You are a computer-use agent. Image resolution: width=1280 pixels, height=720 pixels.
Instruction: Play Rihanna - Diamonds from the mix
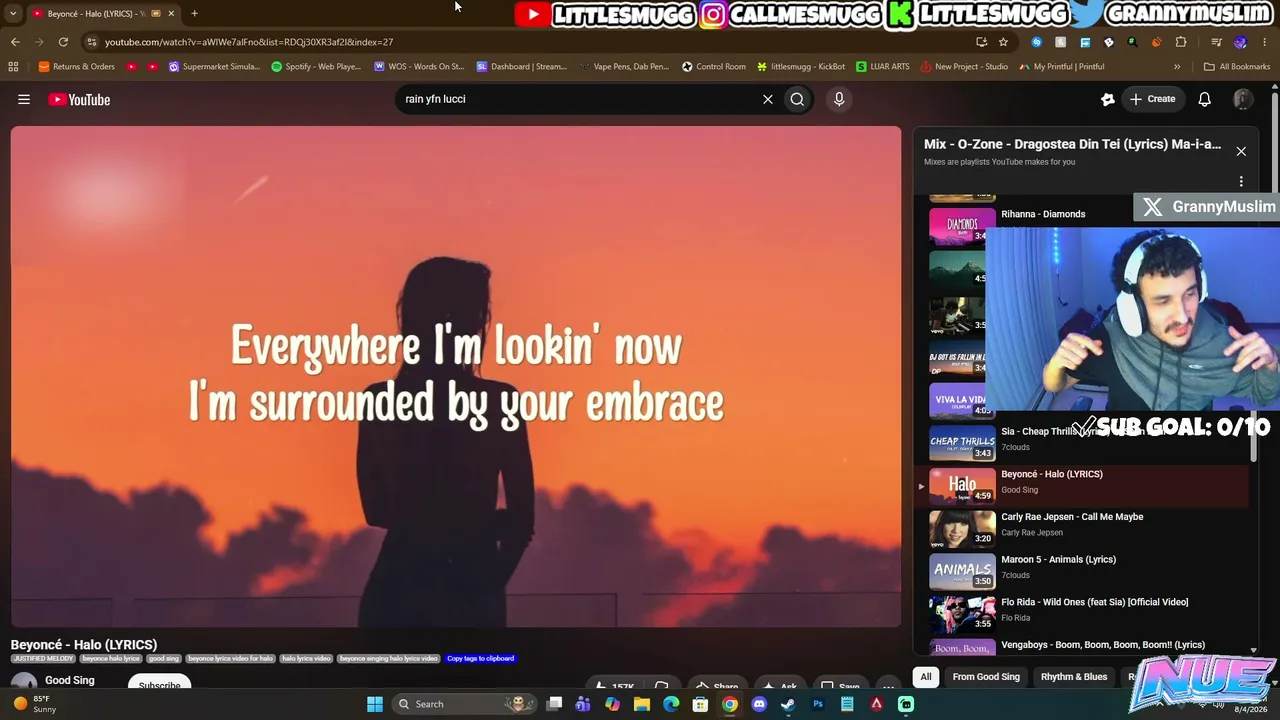(1043, 214)
